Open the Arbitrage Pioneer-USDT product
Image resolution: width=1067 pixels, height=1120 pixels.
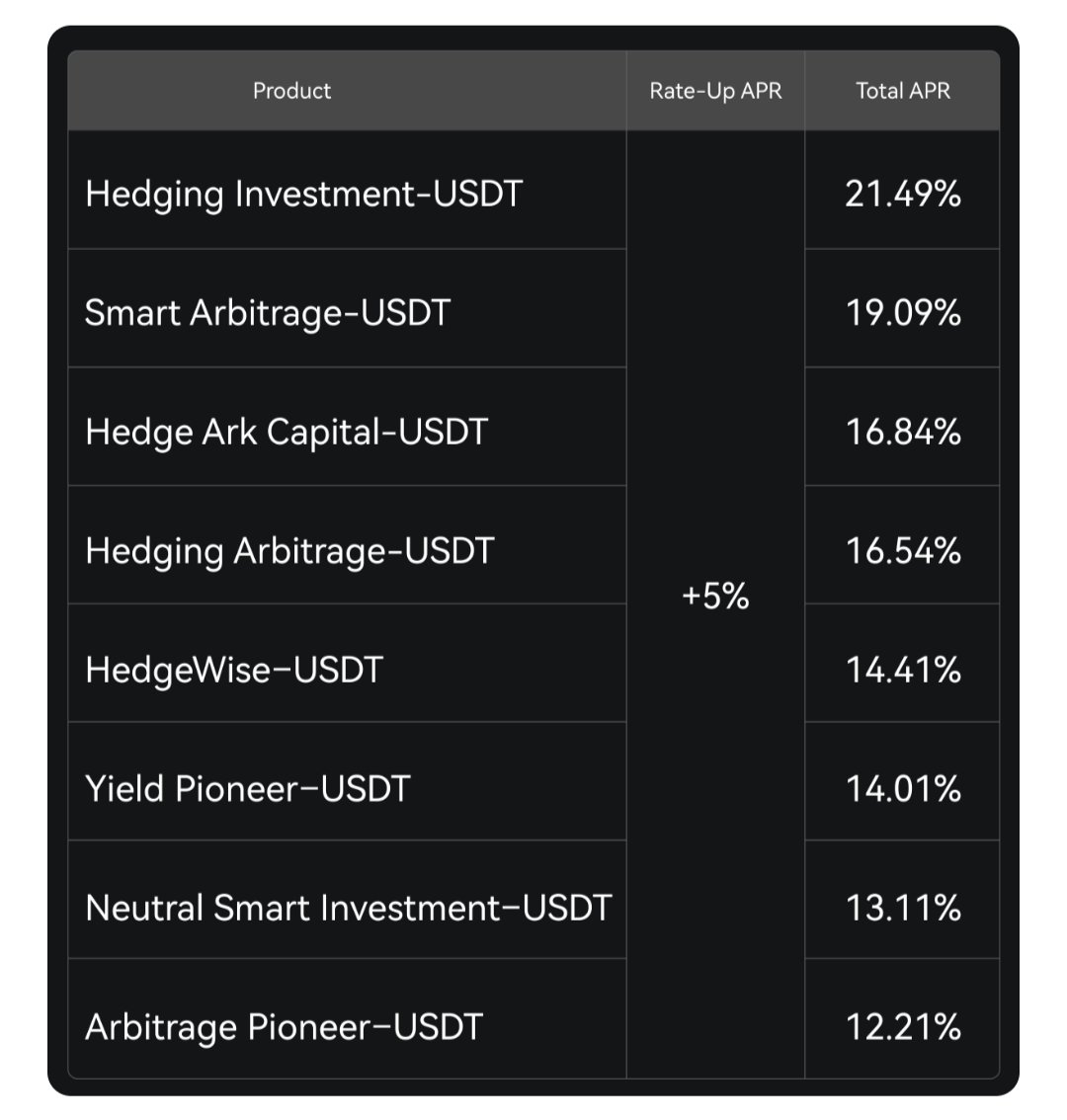click(284, 1026)
